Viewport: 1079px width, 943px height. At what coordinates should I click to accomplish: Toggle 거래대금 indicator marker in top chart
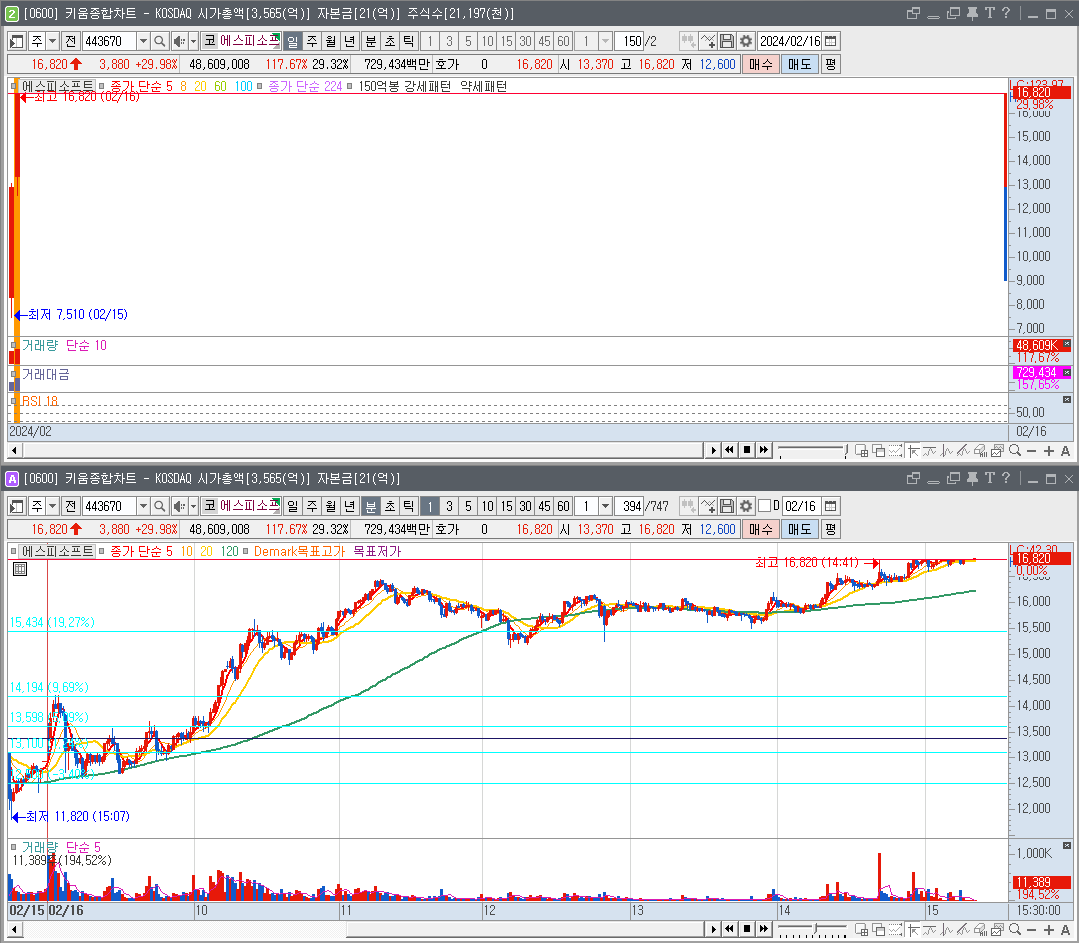[14, 374]
